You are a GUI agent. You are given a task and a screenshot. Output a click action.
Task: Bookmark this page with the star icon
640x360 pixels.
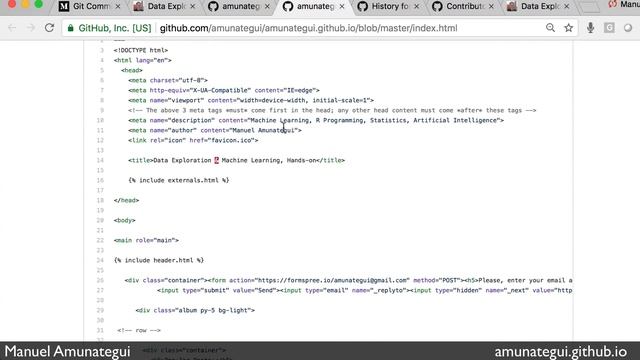click(569, 28)
